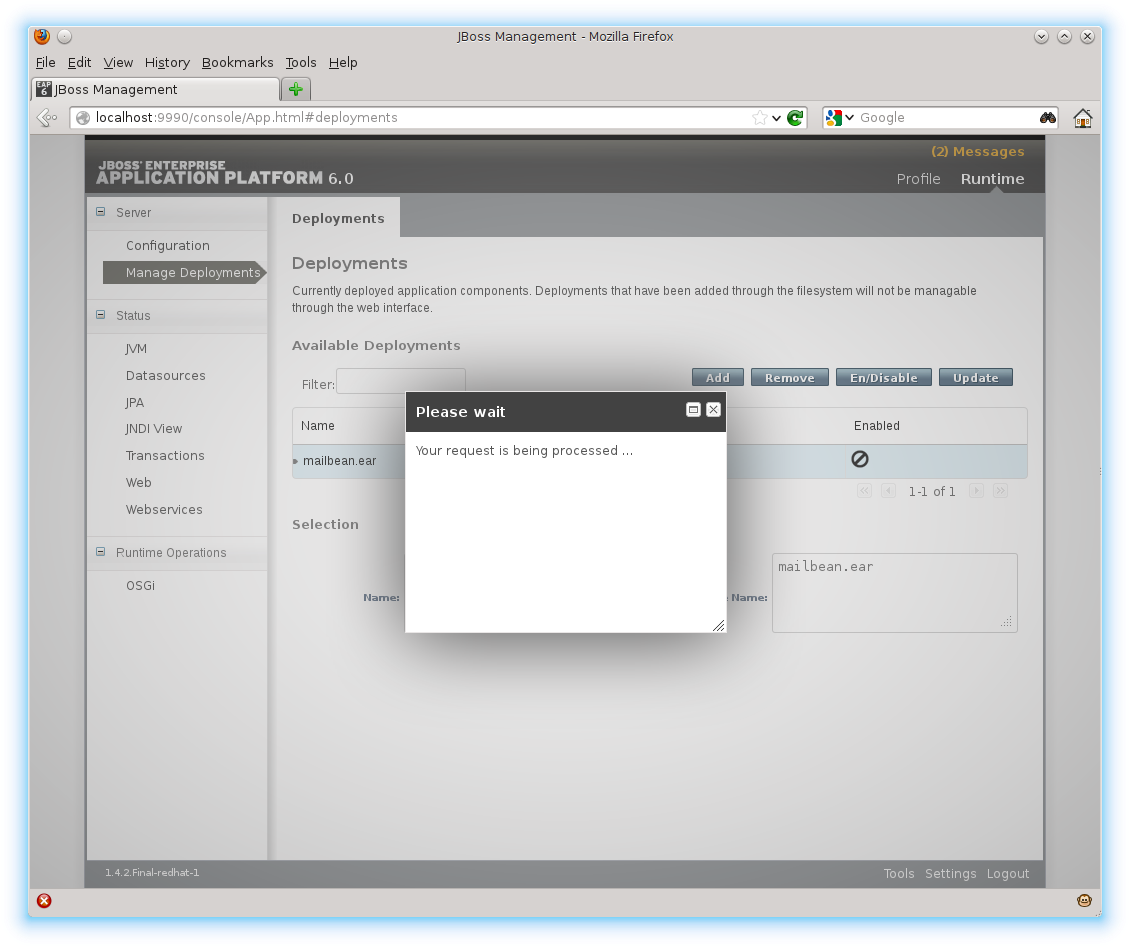Click the monkey icon in status bar
Viewport: 1129px width, 946px height.
point(1084,901)
